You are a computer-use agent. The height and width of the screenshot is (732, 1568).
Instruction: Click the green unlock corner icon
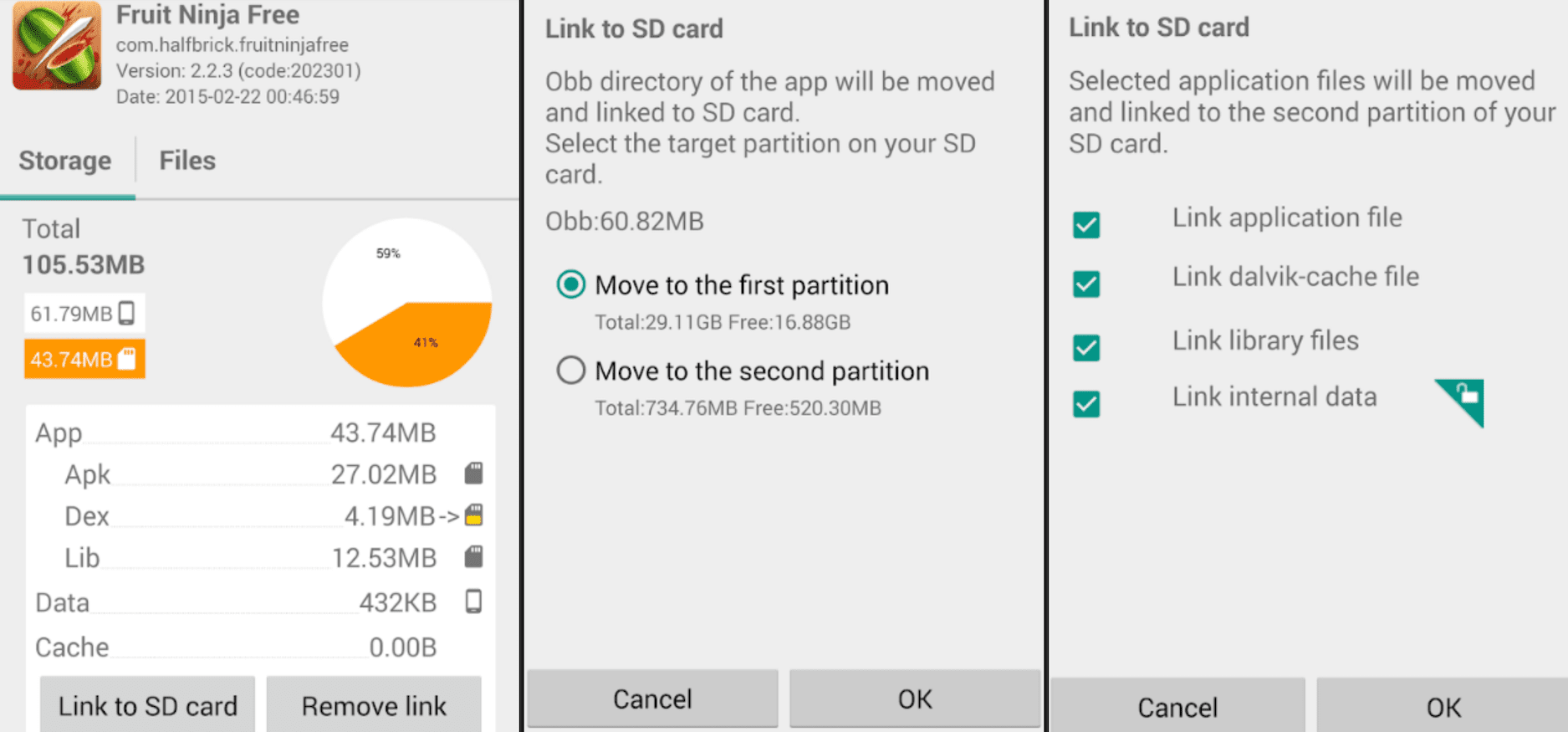click(1463, 401)
